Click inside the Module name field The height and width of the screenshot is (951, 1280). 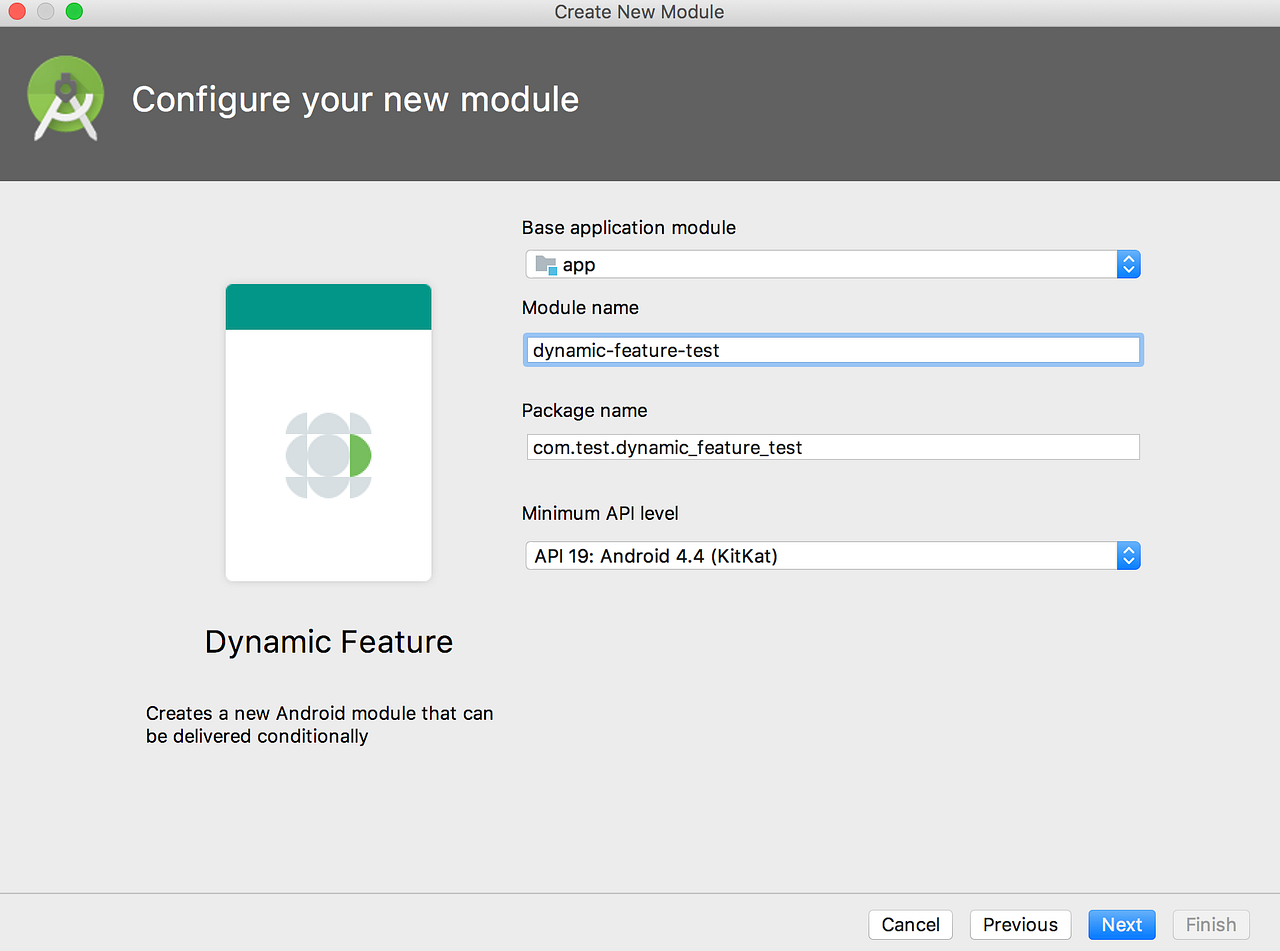click(x=833, y=349)
